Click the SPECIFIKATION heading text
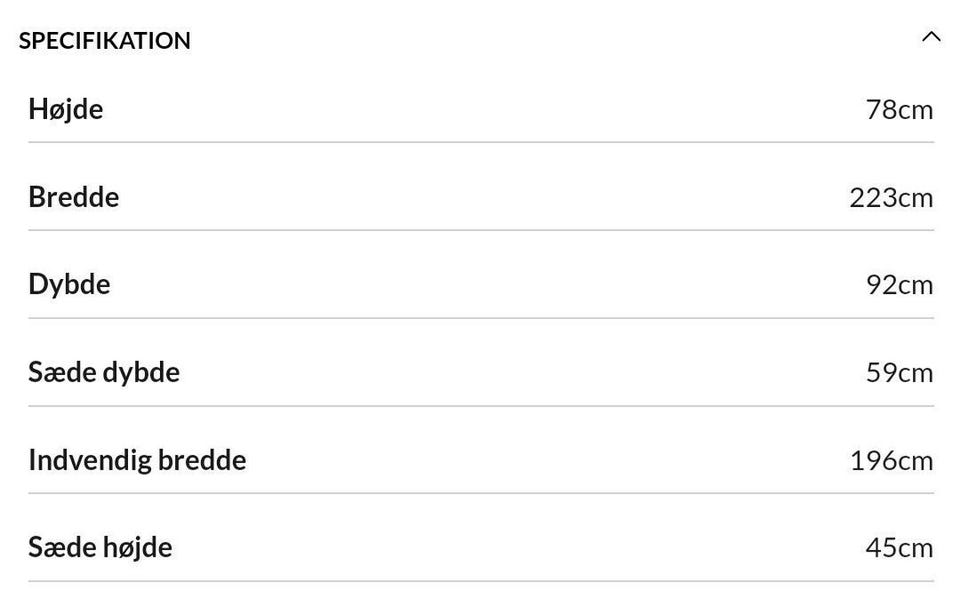This screenshot has width=960, height=591. (x=105, y=41)
